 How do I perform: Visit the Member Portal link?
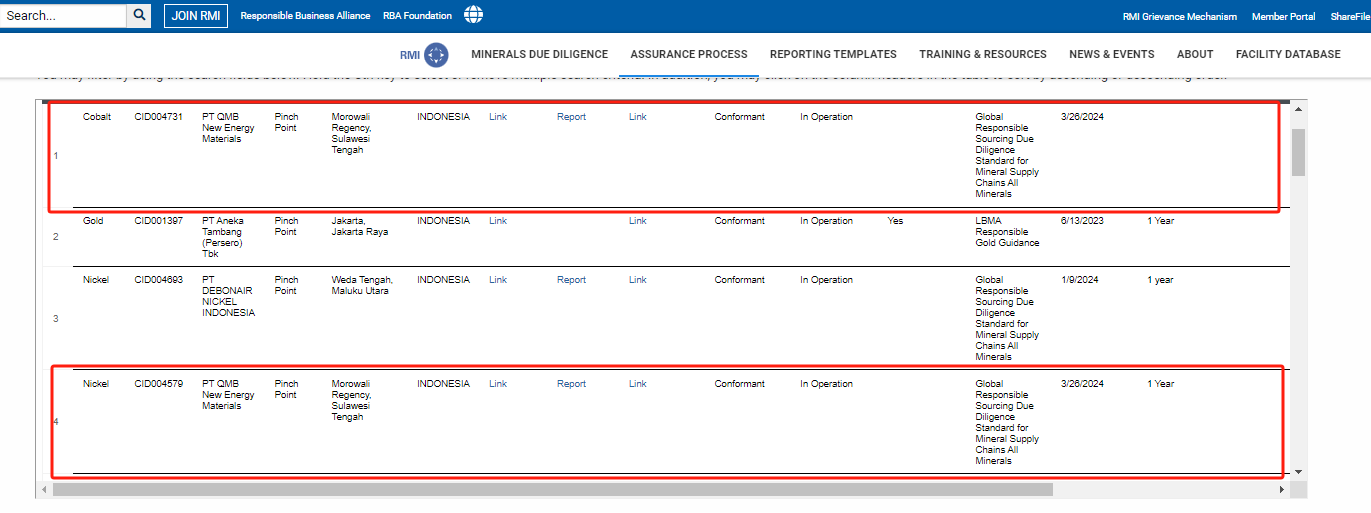[x=1283, y=16]
